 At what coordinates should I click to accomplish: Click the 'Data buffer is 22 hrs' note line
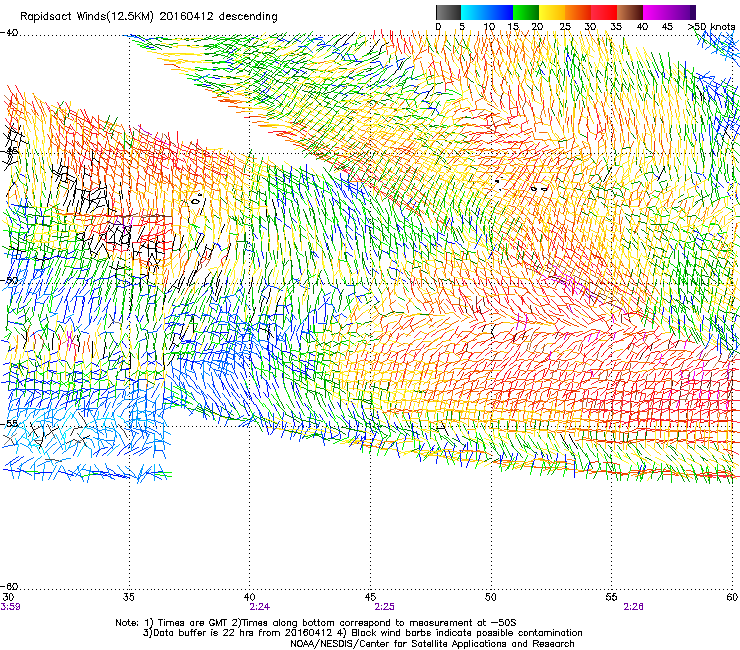point(362,633)
